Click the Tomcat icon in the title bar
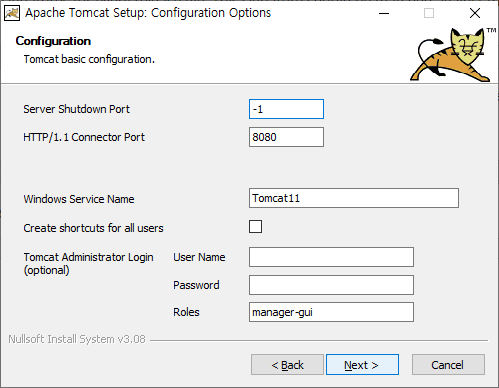The image size is (499, 388). 12,13
